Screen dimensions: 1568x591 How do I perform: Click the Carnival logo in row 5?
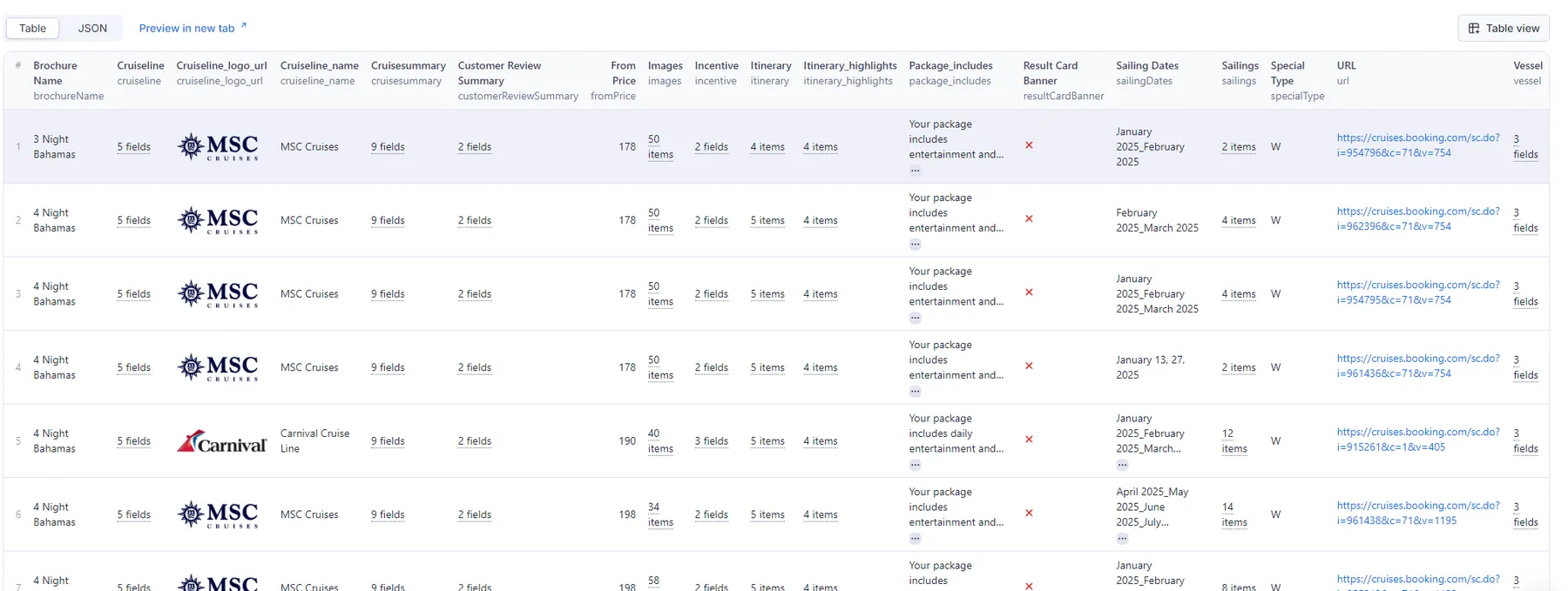click(221, 441)
